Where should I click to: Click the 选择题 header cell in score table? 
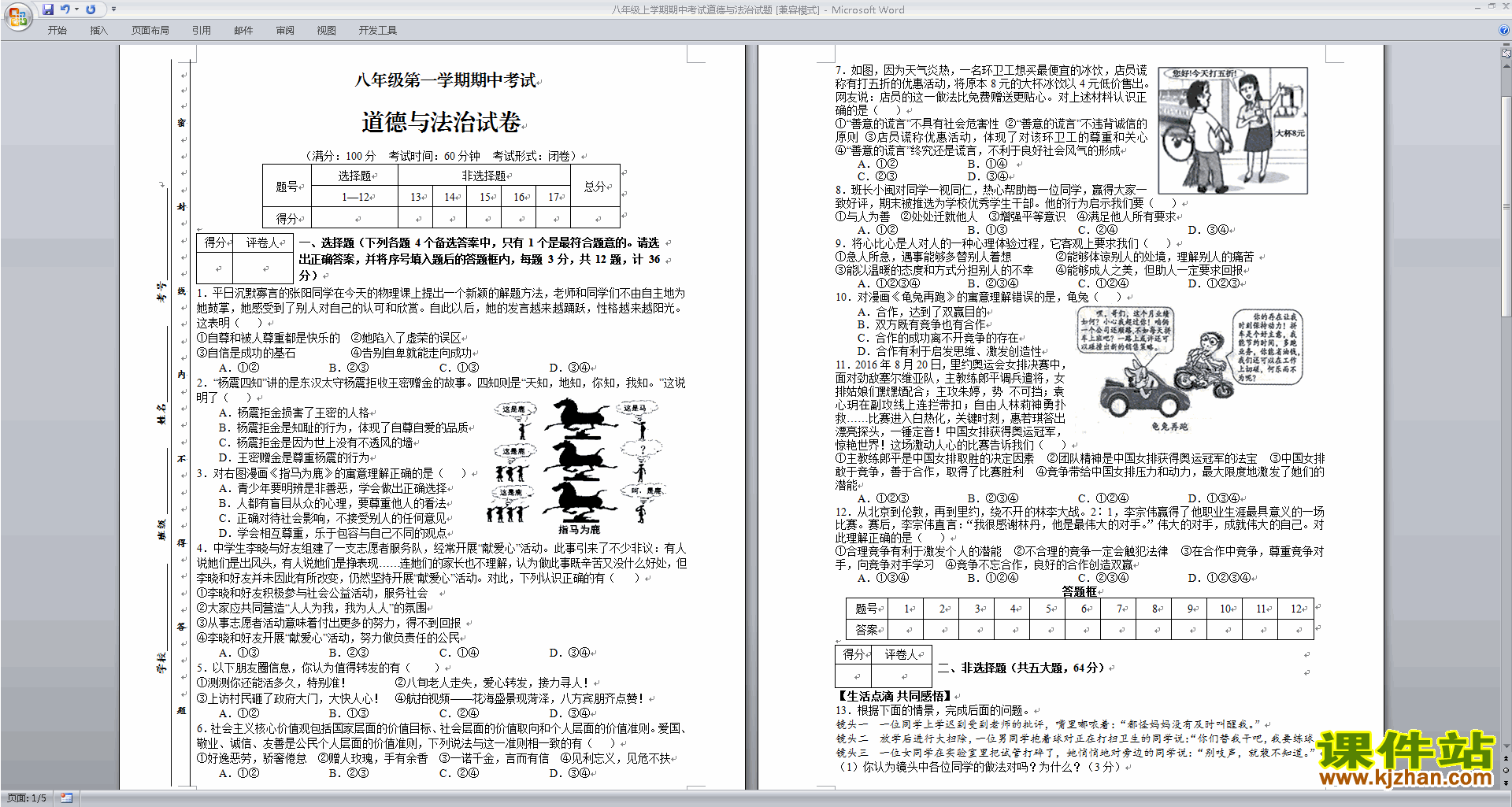[354, 176]
